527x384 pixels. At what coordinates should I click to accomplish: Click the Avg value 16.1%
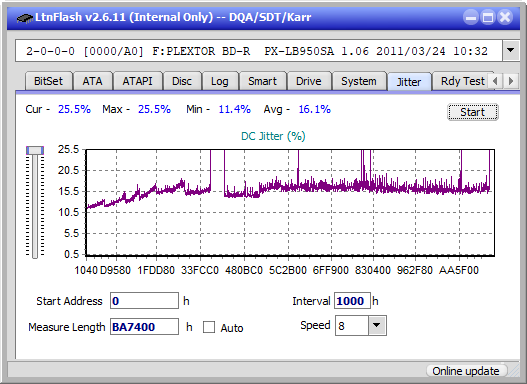pos(315,109)
